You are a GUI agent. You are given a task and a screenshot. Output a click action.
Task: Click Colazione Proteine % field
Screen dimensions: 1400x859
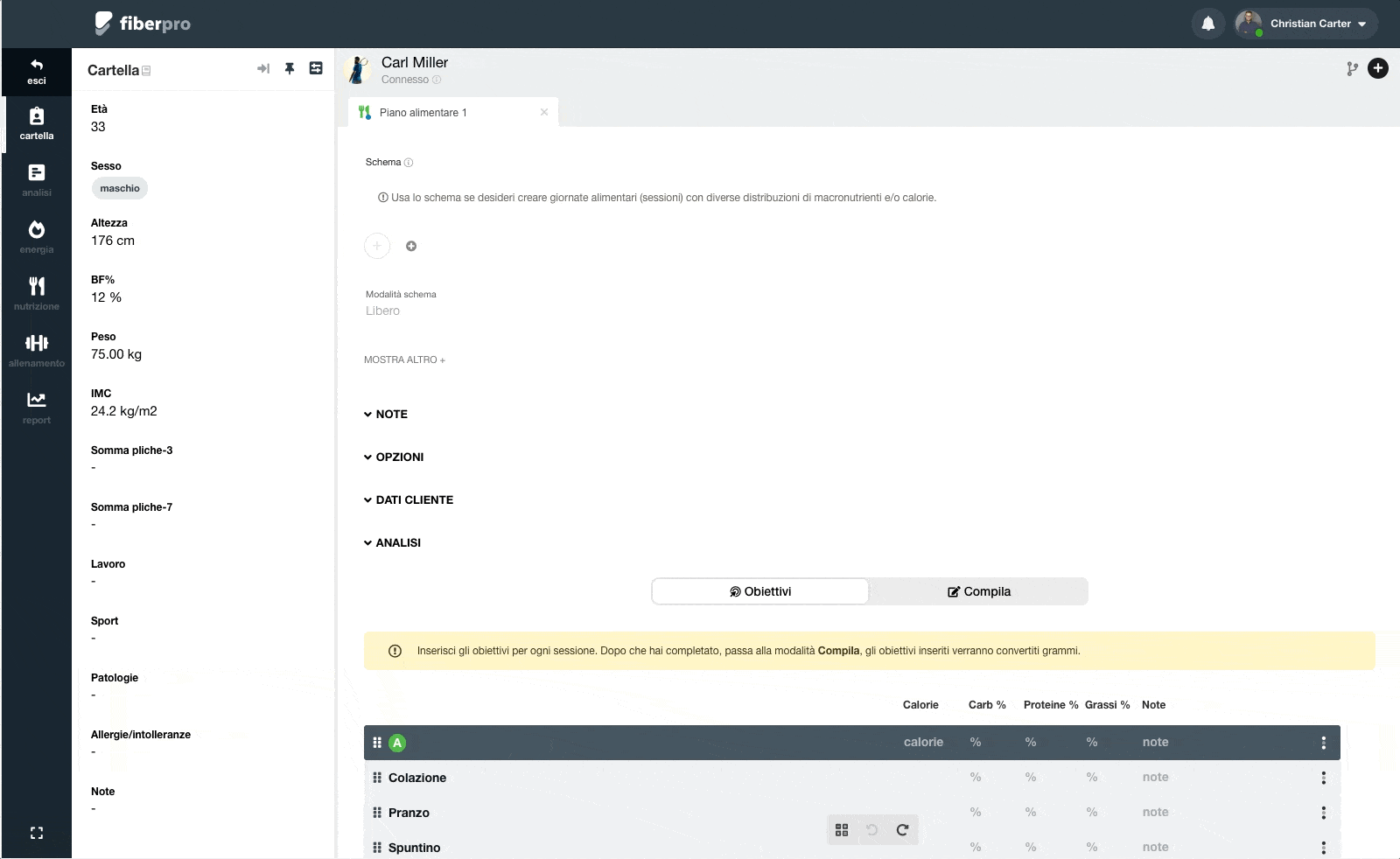point(1031,778)
